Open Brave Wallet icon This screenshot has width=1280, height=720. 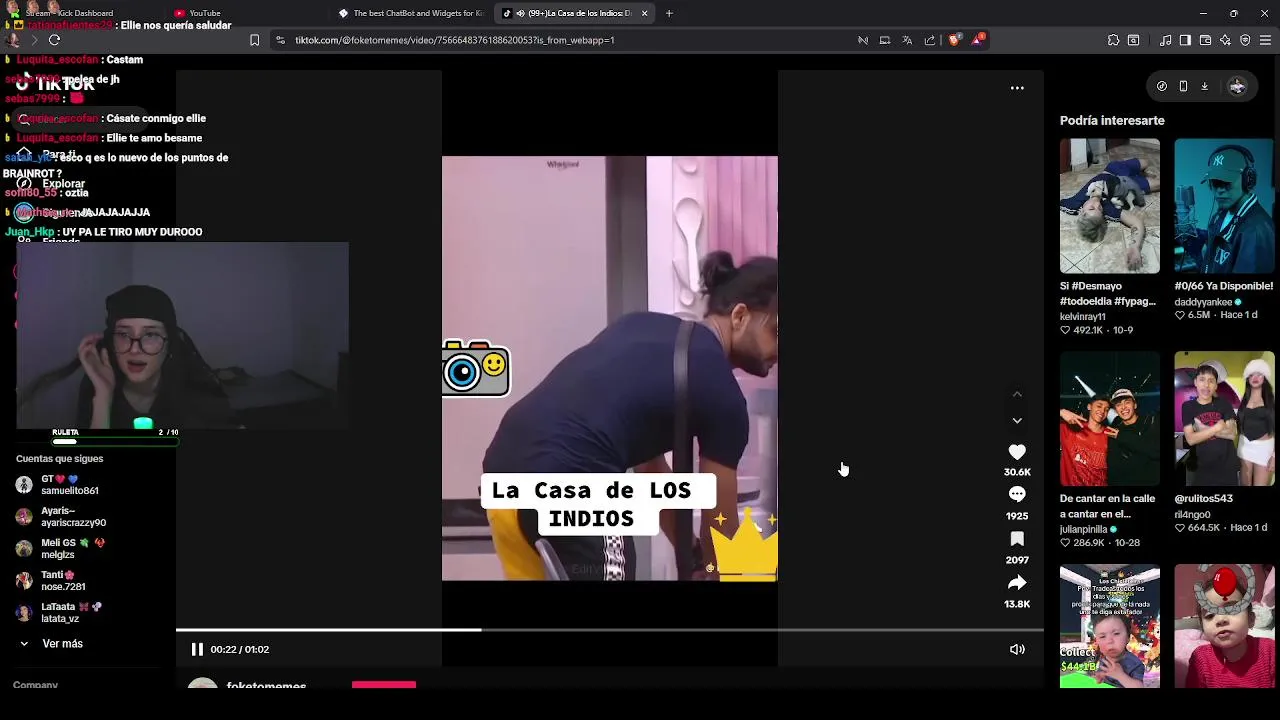[1205, 40]
